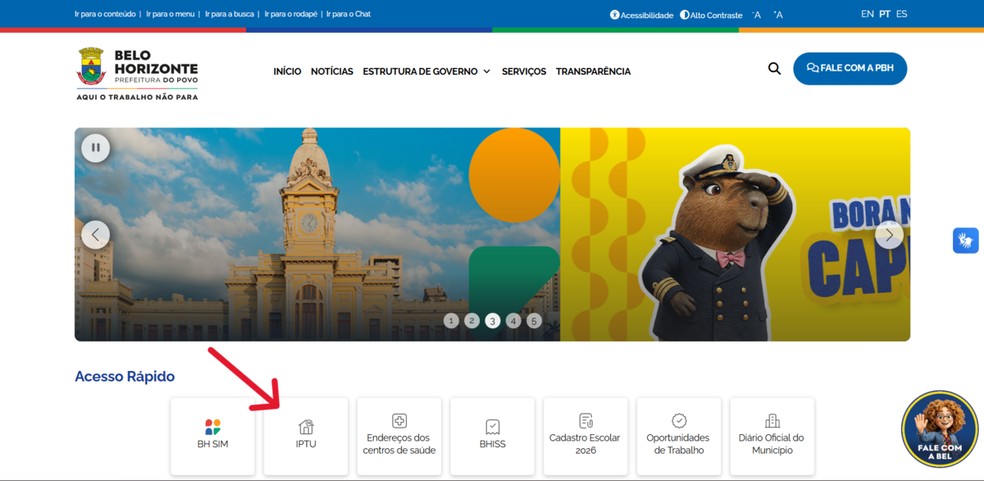Increase font size with the A+ control
The width and height of the screenshot is (984, 481).
(778, 14)
